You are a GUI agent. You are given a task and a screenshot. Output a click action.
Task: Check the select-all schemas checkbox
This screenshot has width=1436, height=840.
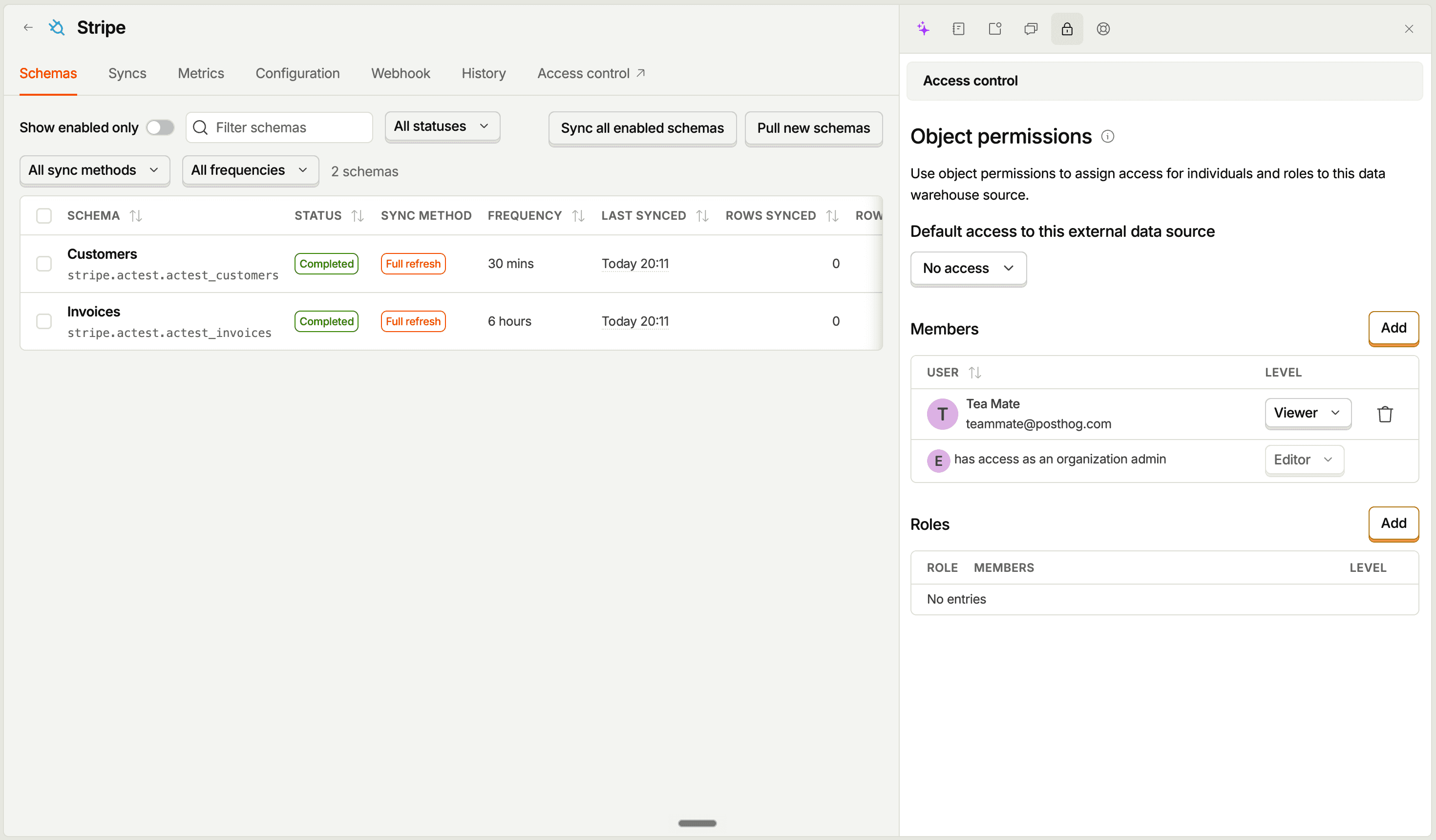[x=44, y=215]
